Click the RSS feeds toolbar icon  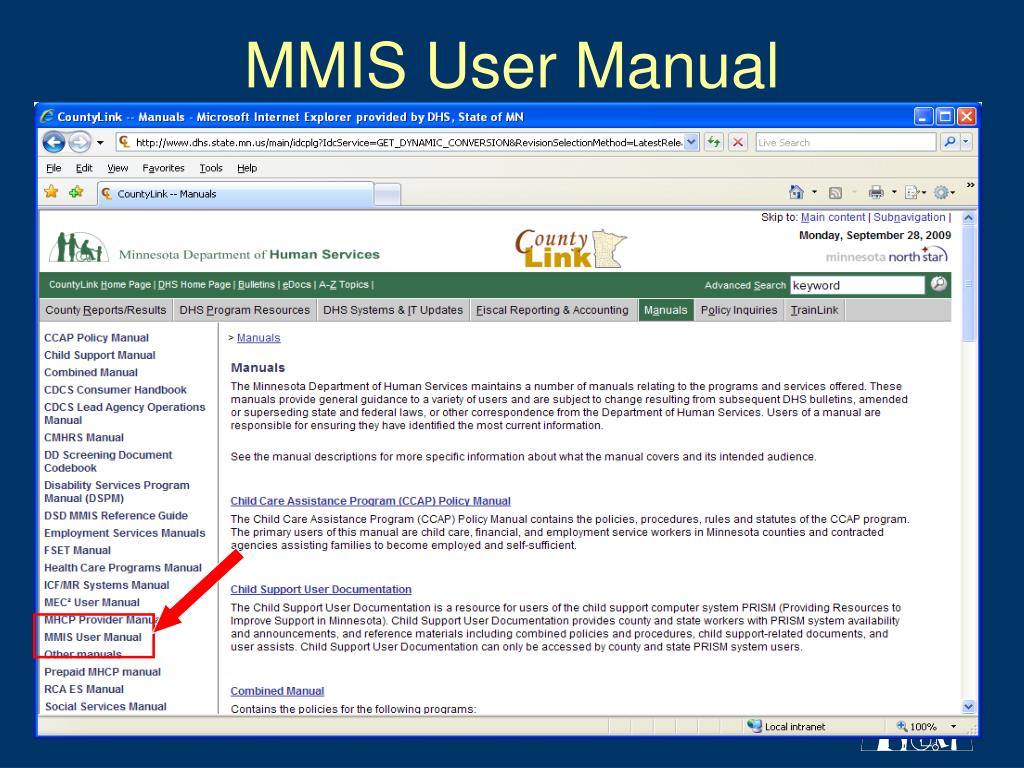[x=835, y=193]
